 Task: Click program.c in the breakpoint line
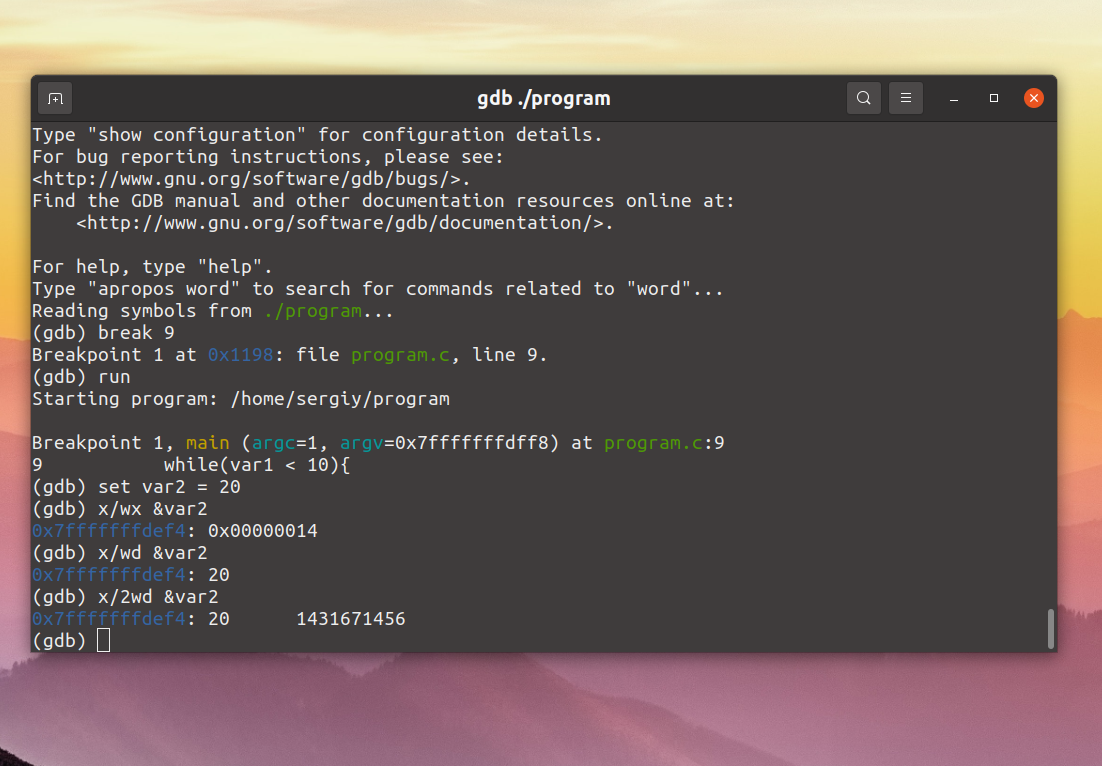click(x=401, y=356)
